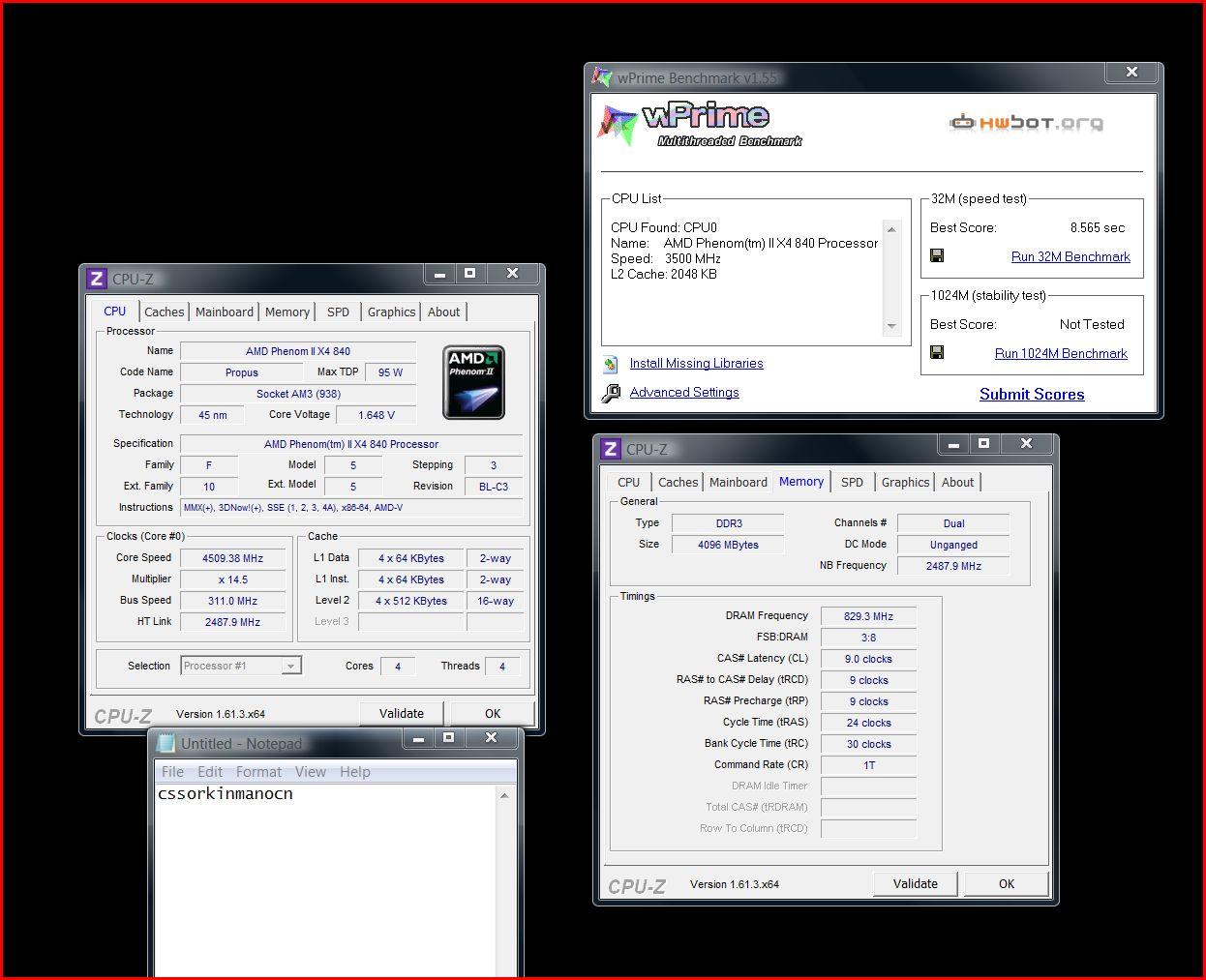Switch to CPU tab in CPU-Z Memory window

629,482
